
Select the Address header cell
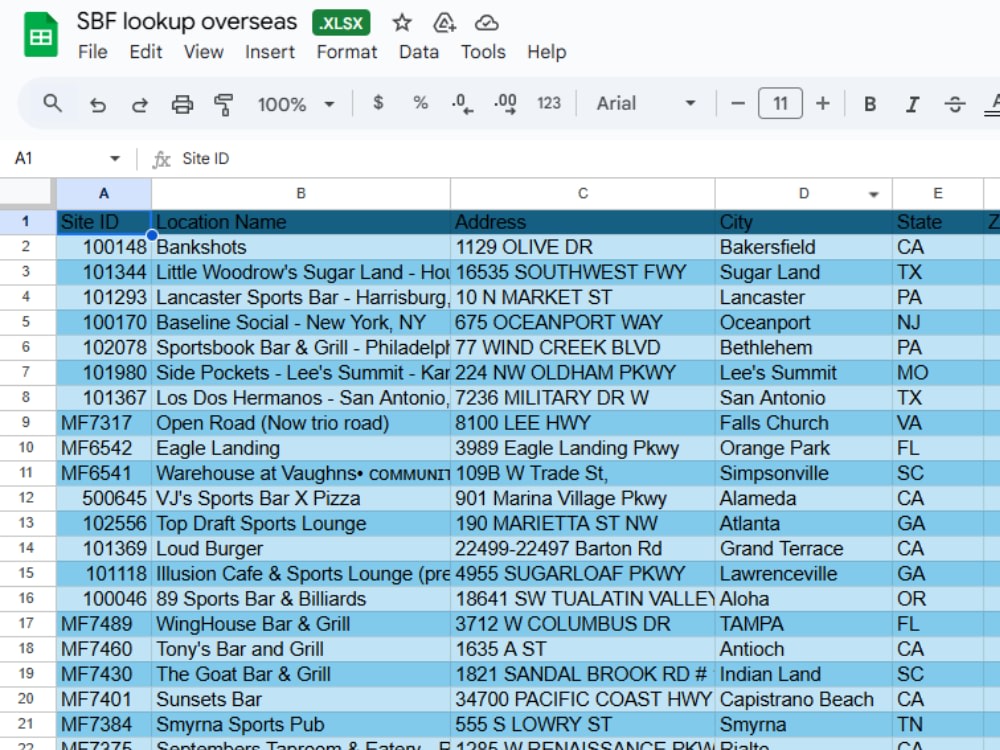click(583, 222)
